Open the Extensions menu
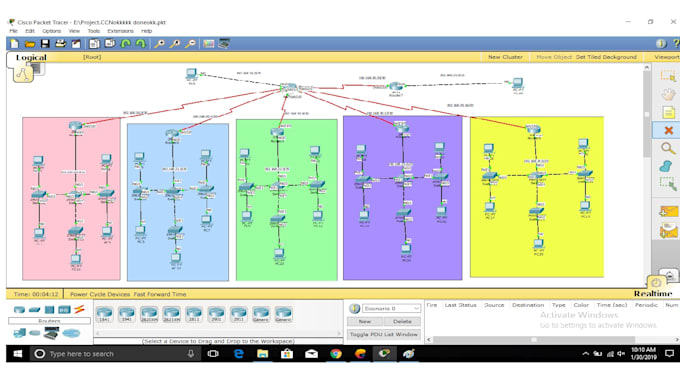Screen dimensions: 680x382 (120, 31)
